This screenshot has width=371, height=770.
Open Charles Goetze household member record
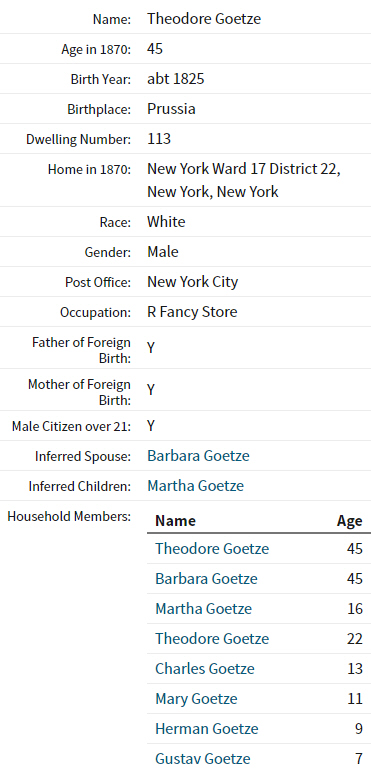(x=205, y=668)
